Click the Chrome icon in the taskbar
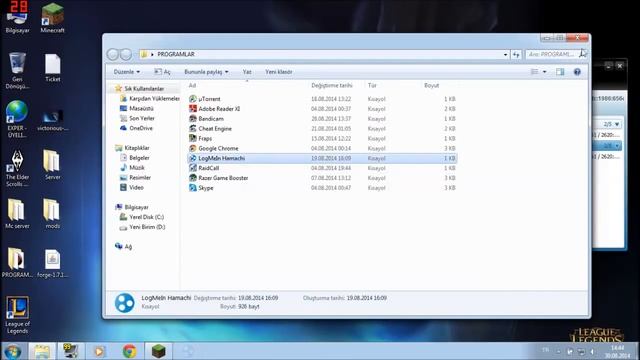 (129, 351)
